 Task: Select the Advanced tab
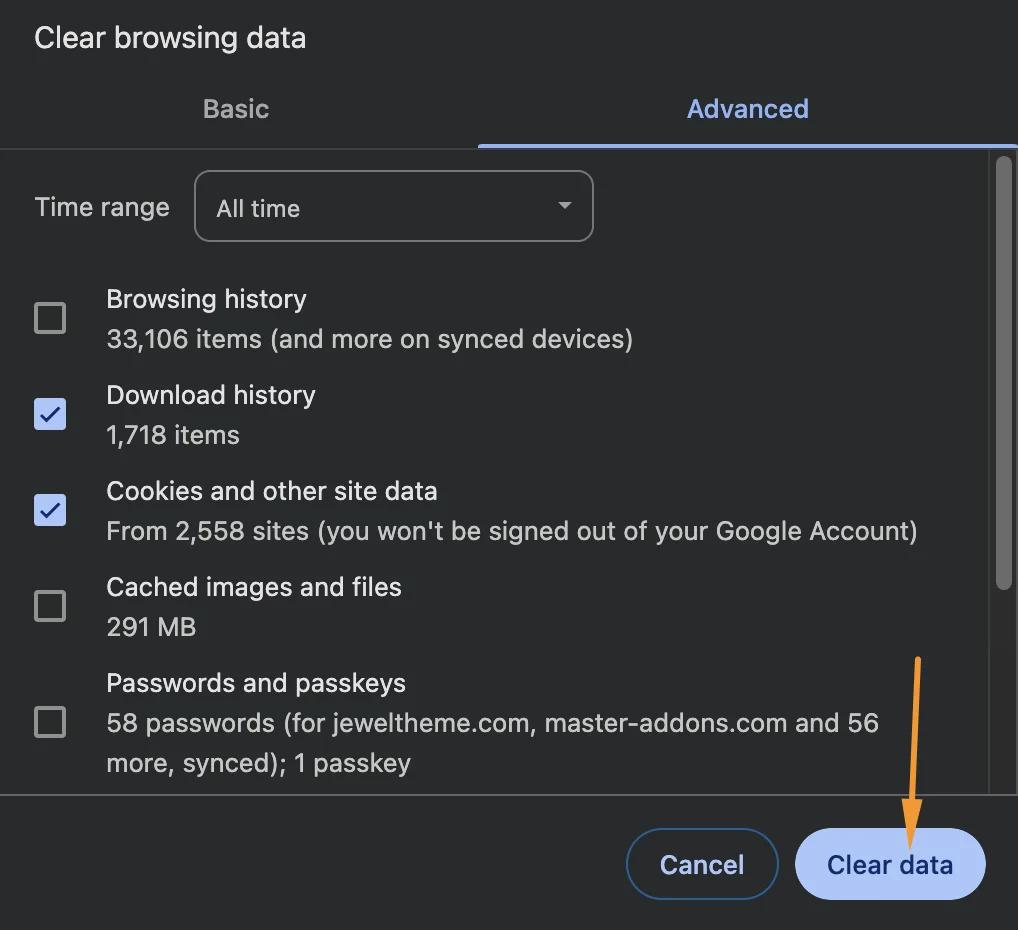click(747, 109)
